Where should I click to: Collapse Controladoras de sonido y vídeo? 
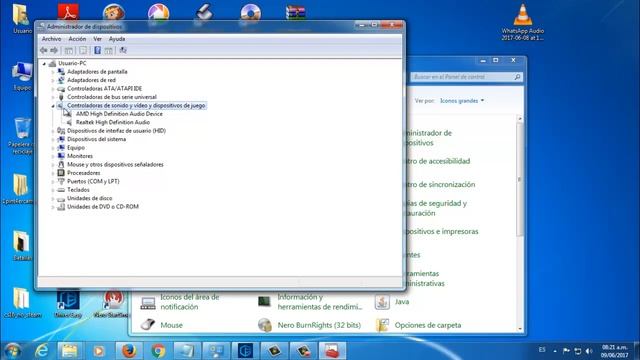53,106
